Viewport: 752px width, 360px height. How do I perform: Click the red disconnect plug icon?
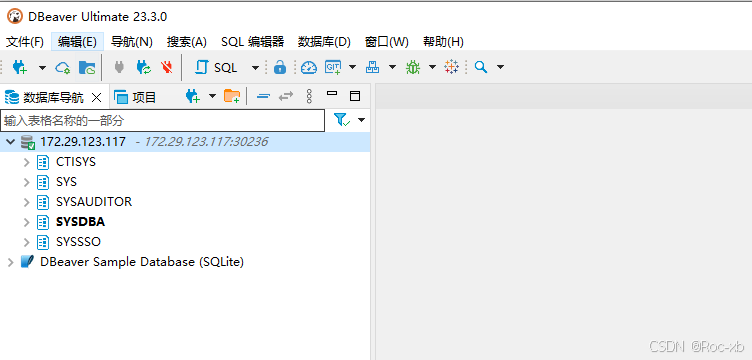pyautogui.click(x=166, y=67)
